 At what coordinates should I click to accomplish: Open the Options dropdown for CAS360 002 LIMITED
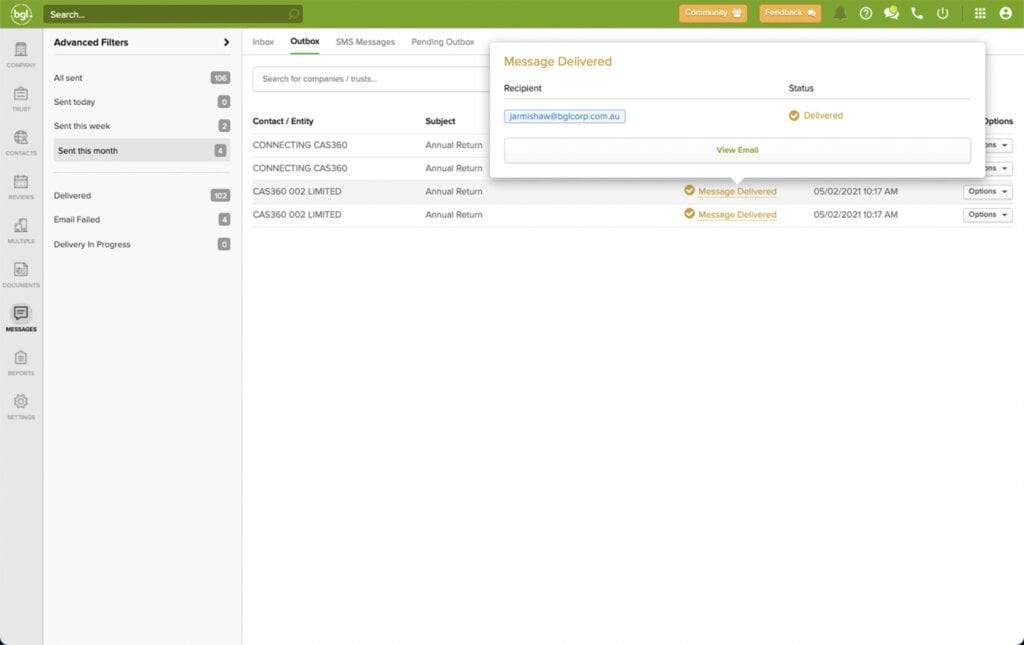[987, 191]
